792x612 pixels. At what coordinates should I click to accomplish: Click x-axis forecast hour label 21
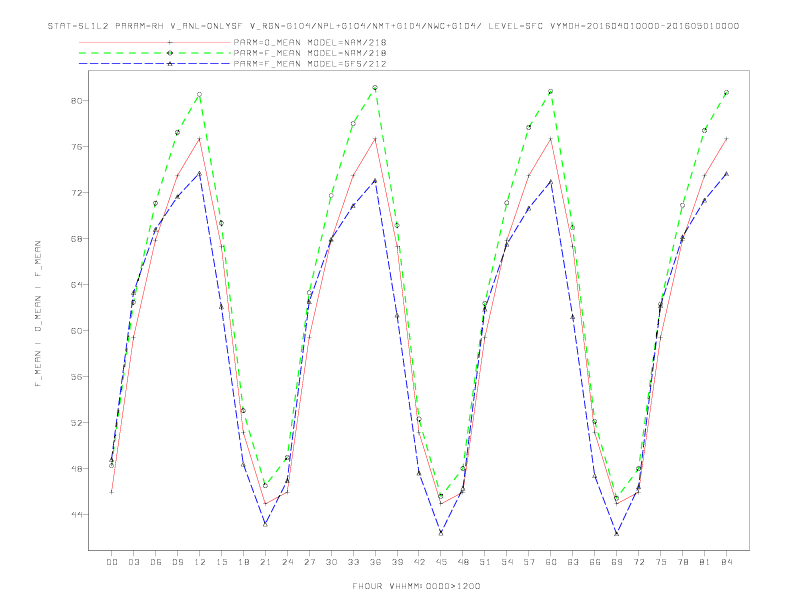(266, 562)
